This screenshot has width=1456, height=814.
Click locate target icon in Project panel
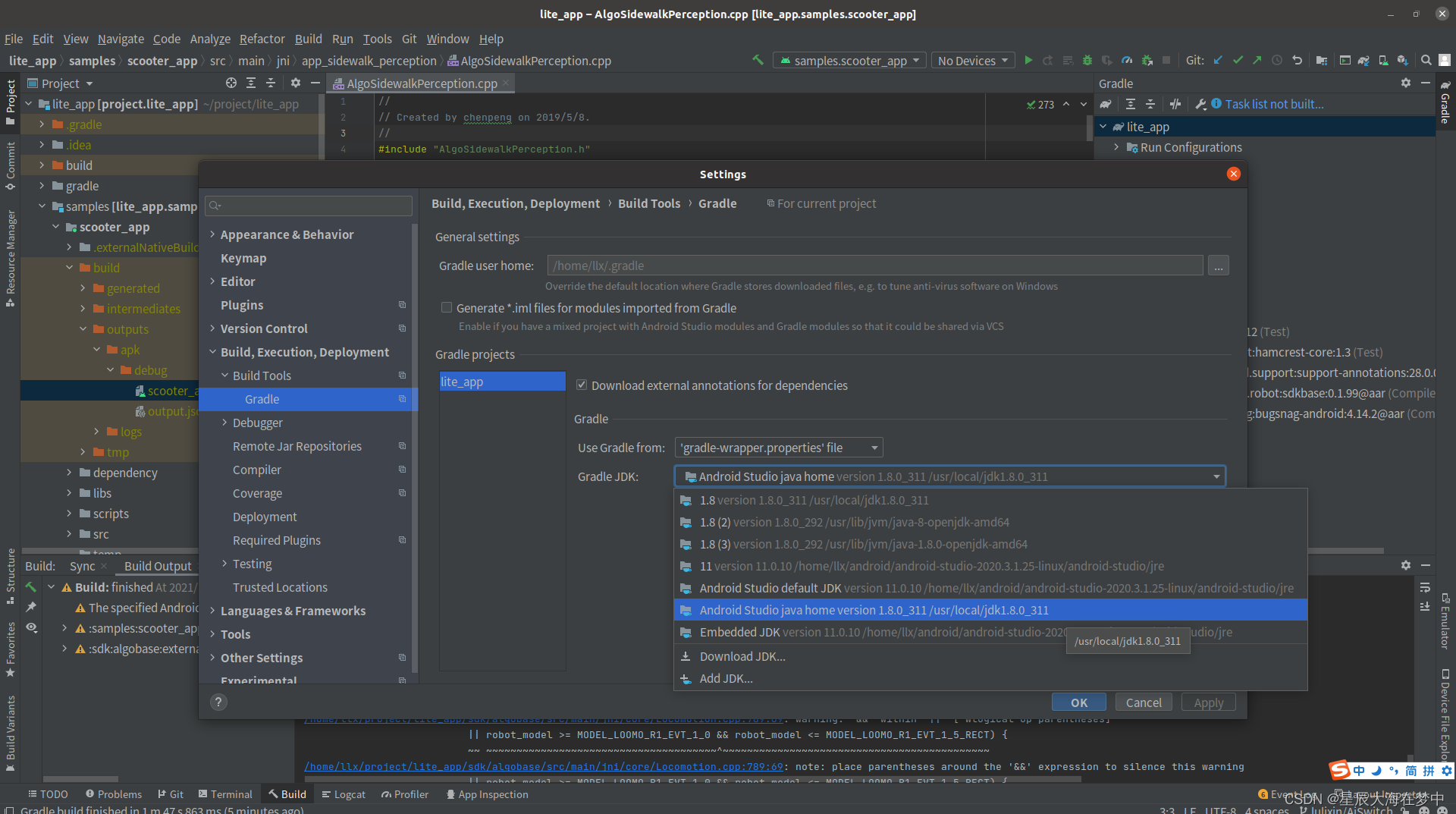[x=231, y=83]
